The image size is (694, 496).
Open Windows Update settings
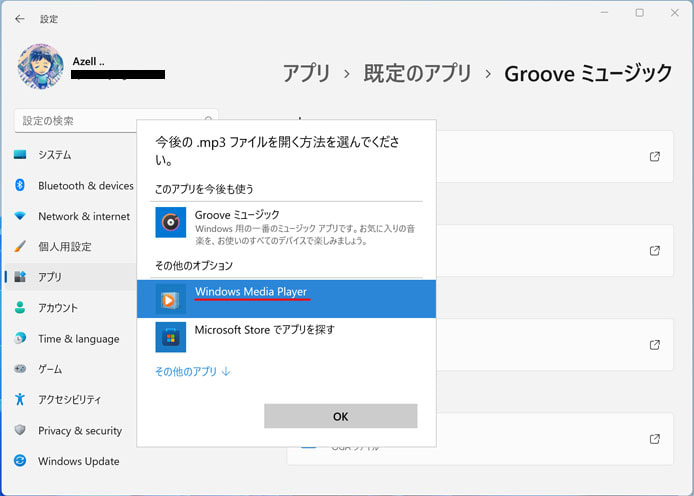coord(79,461)
